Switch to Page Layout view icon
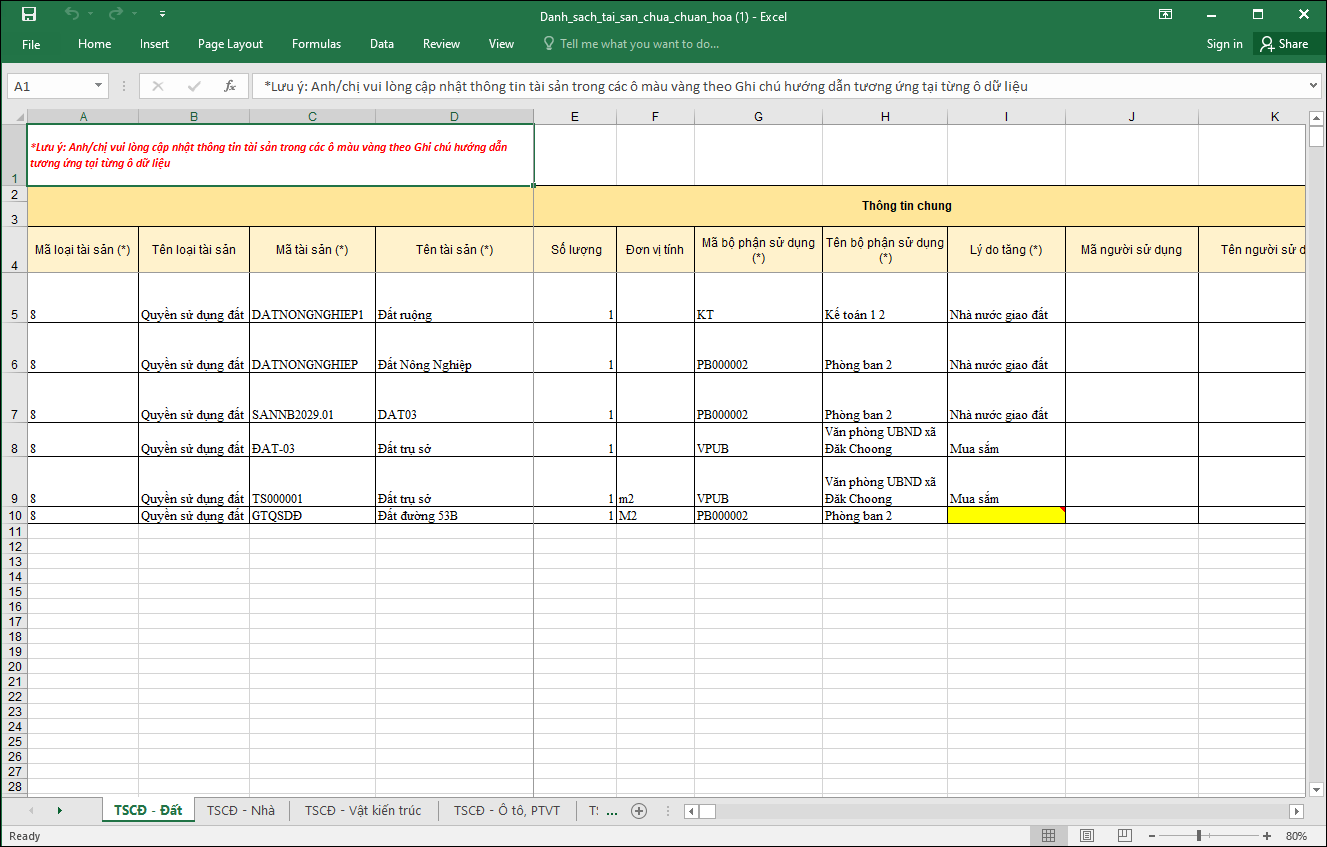Screen dimensions: 1327x847 (1086, 836)
